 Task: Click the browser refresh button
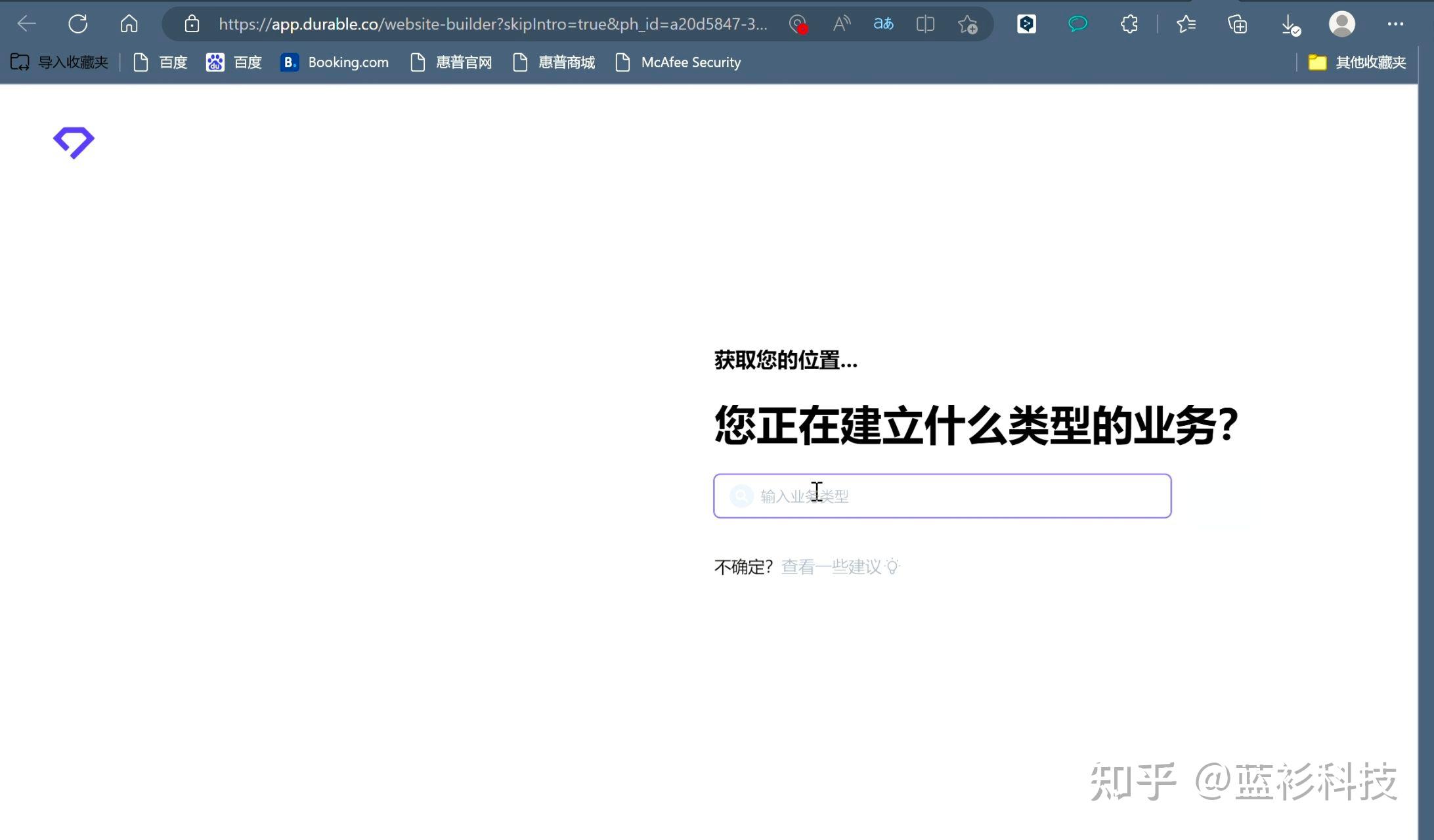click(77, 24)
